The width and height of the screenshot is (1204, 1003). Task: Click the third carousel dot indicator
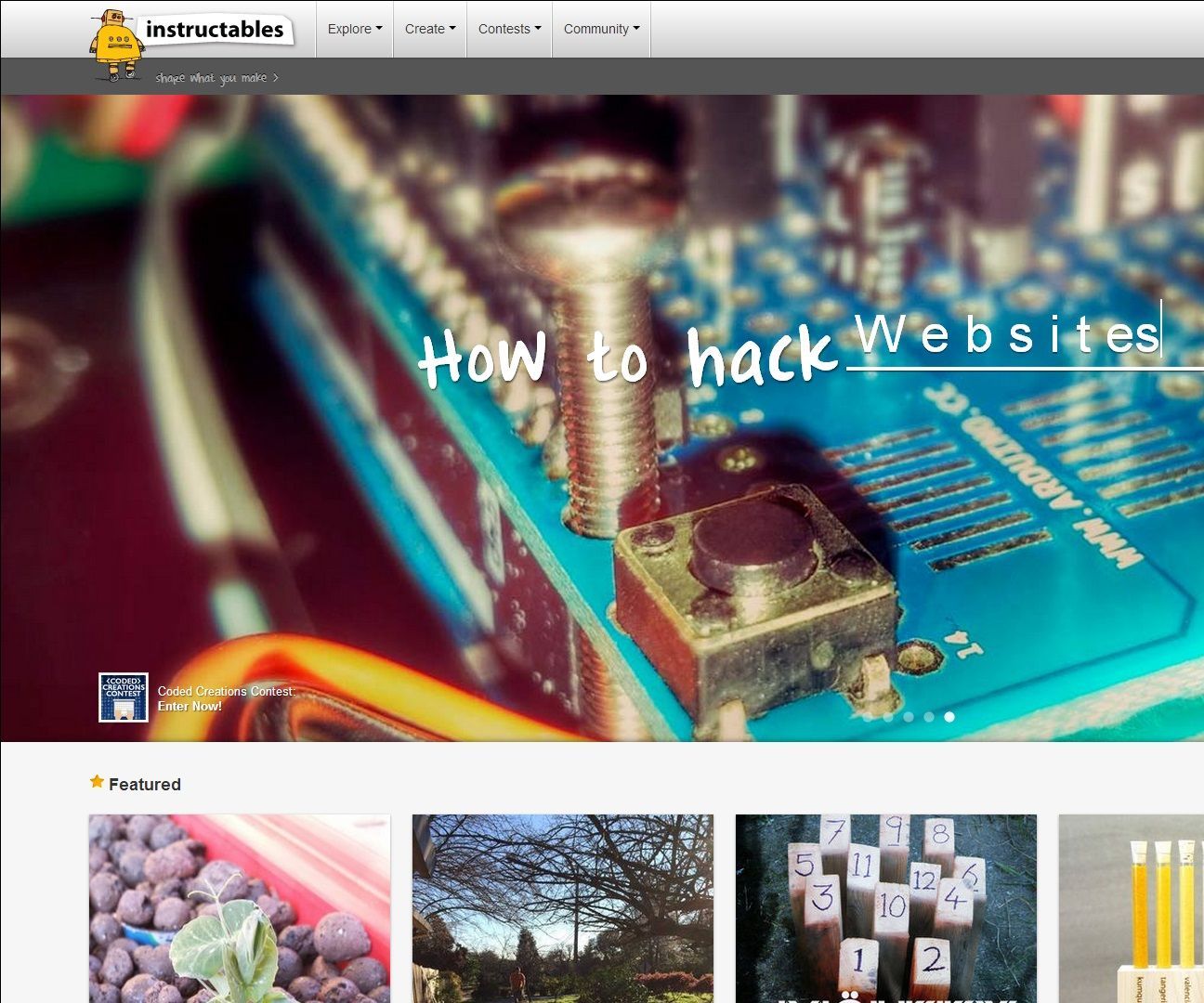tap(908, 716)
